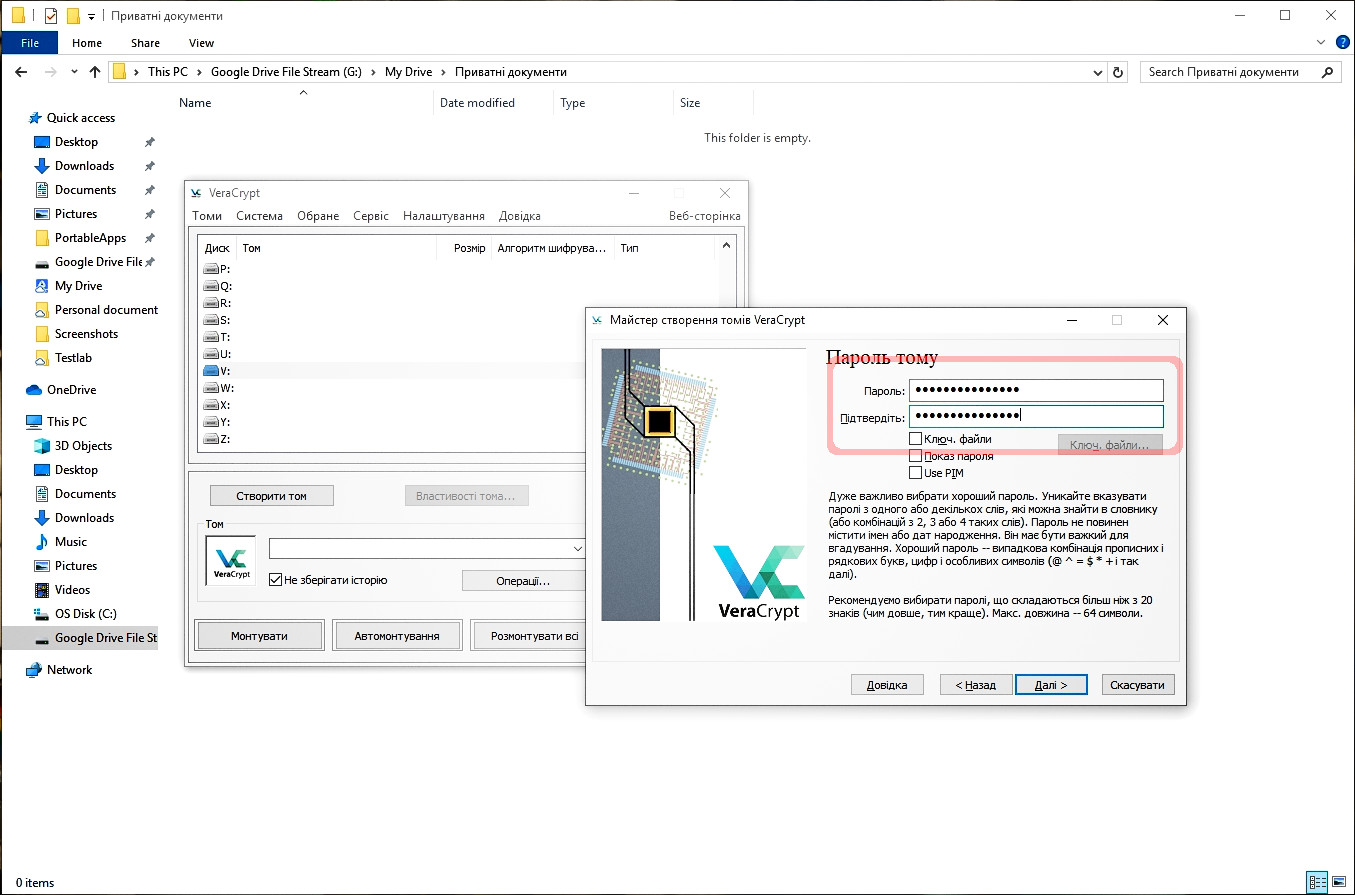
Task: Click the Далі > button
Action: [x=1051, y=685]
